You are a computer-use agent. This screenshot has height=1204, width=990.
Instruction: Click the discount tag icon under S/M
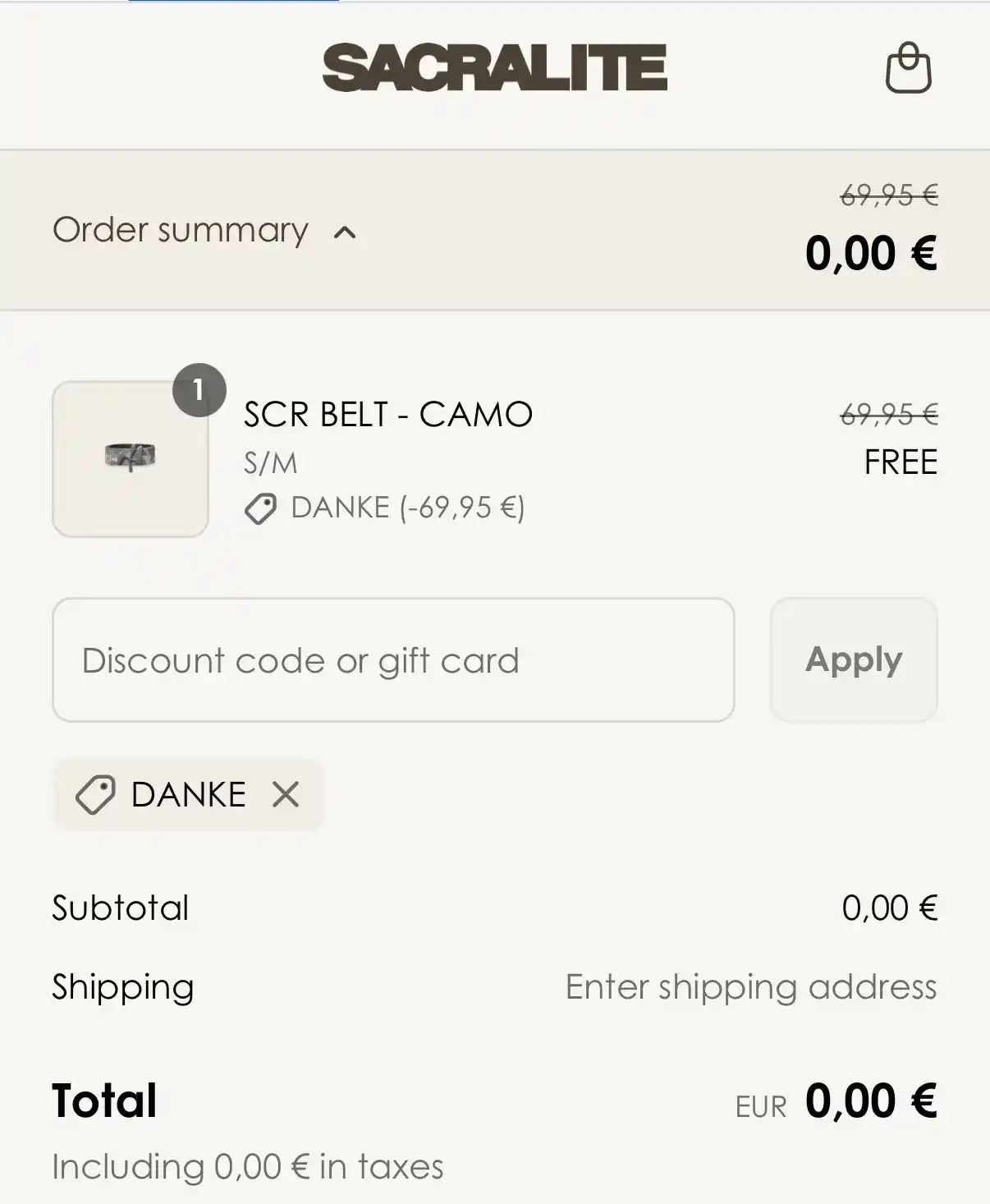point(260,508)
